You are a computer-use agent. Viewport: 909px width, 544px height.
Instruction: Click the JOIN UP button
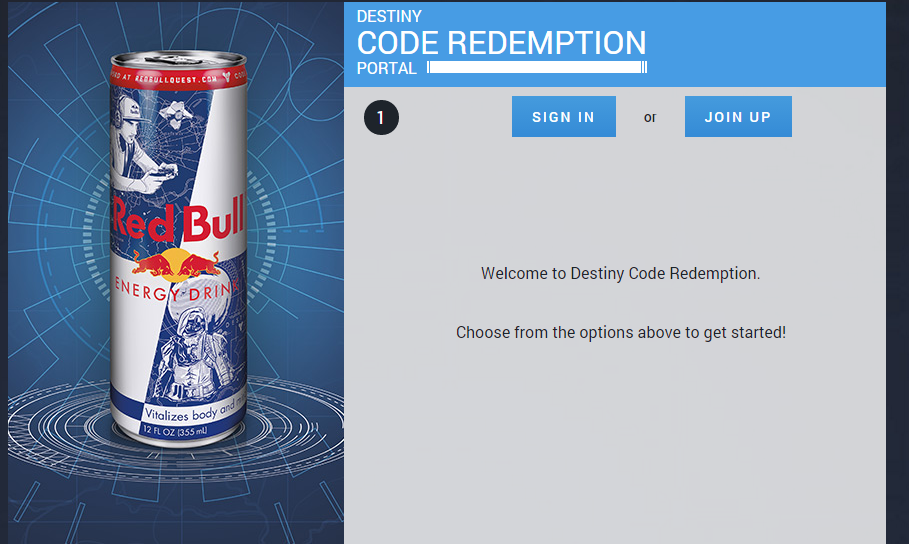click(x=738, y=117)
